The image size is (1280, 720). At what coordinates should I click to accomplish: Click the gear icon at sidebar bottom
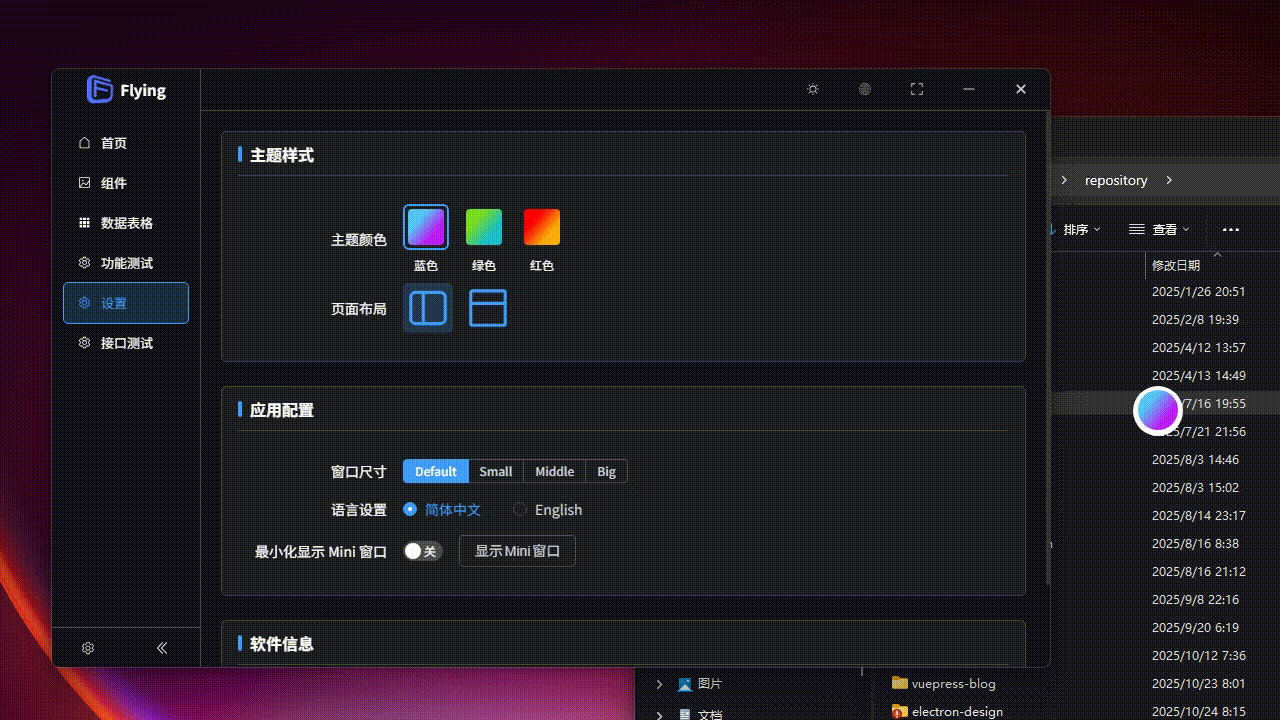click(x=88, y=648)
